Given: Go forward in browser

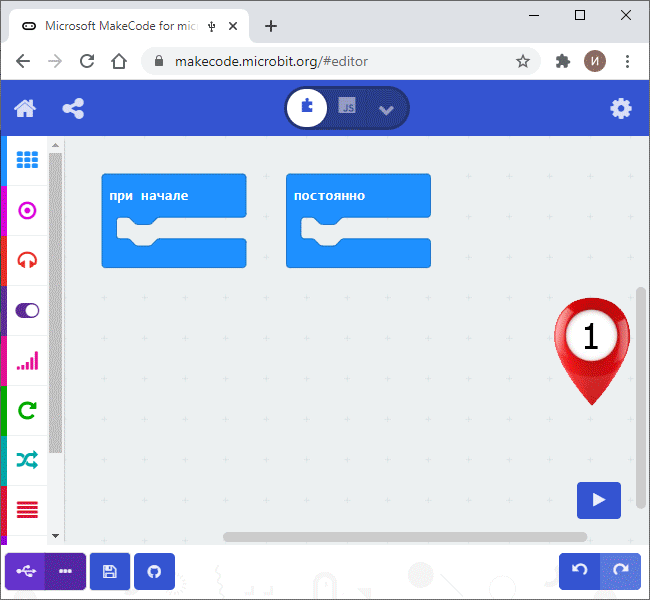Looking at the screenshot, I should tap(55, 61).
